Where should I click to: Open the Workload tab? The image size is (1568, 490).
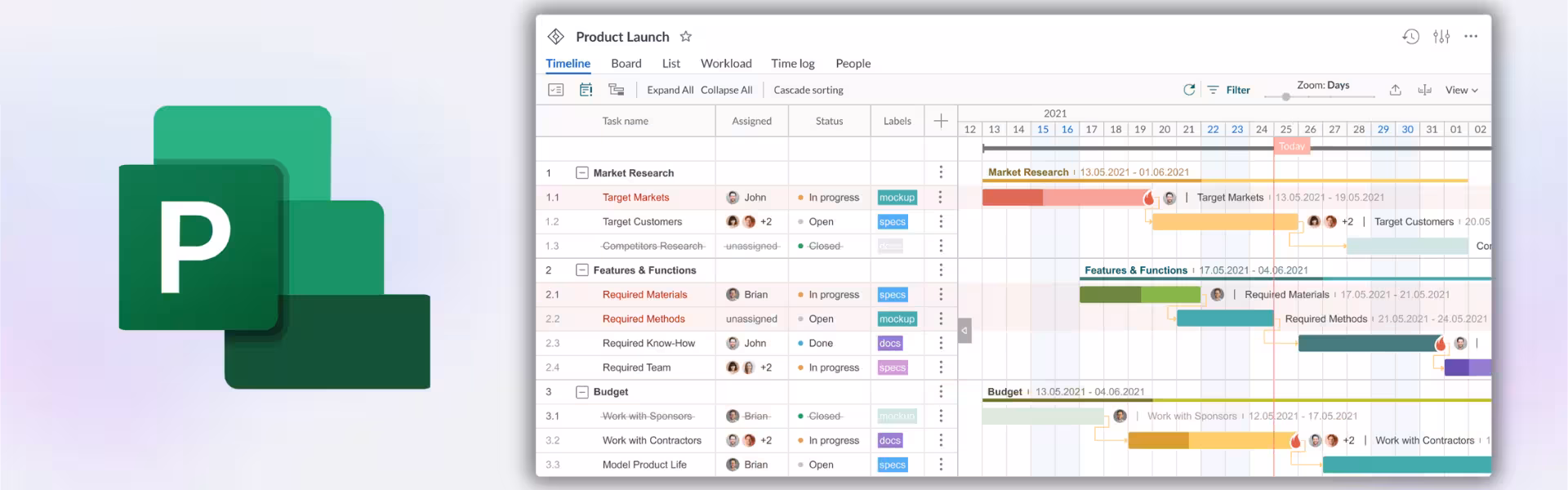pos(726,63)
